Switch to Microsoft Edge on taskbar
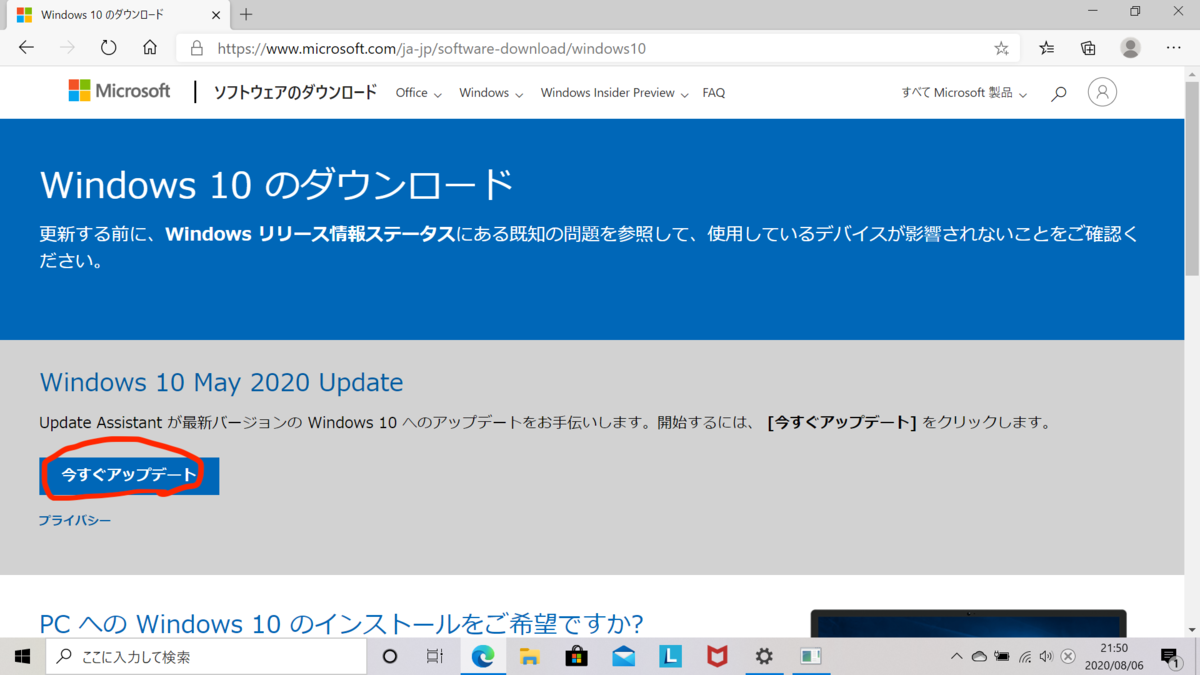1200x675 pixels. click(x=483, y=657)
